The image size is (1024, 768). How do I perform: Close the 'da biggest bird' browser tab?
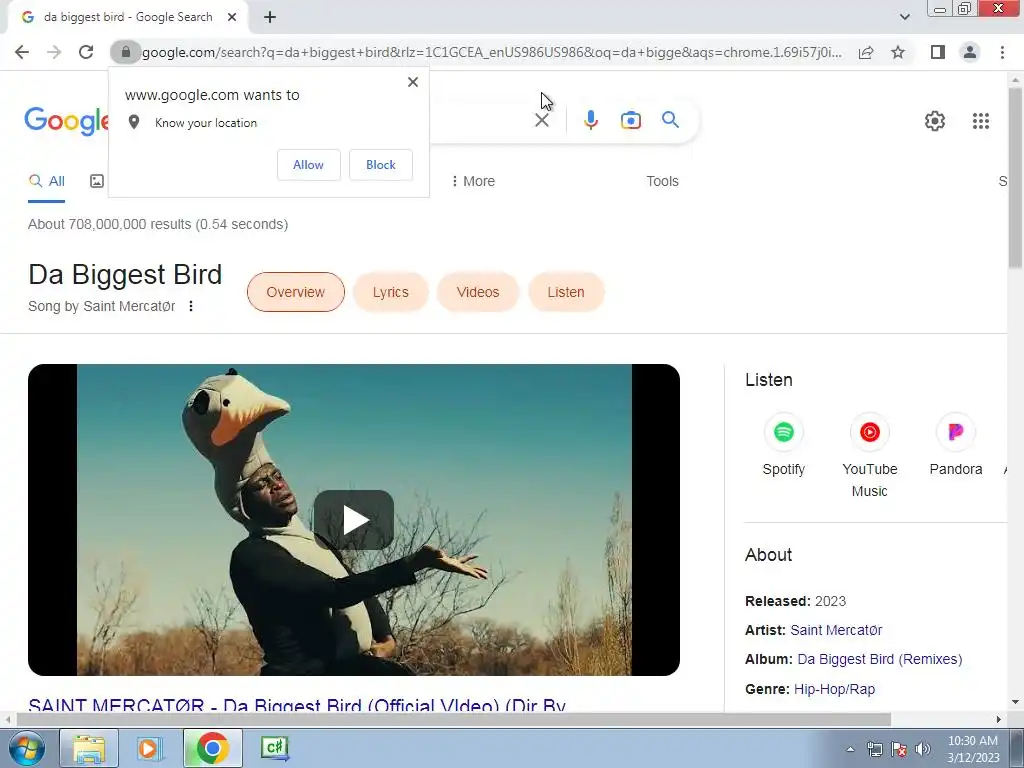[232, 17]
